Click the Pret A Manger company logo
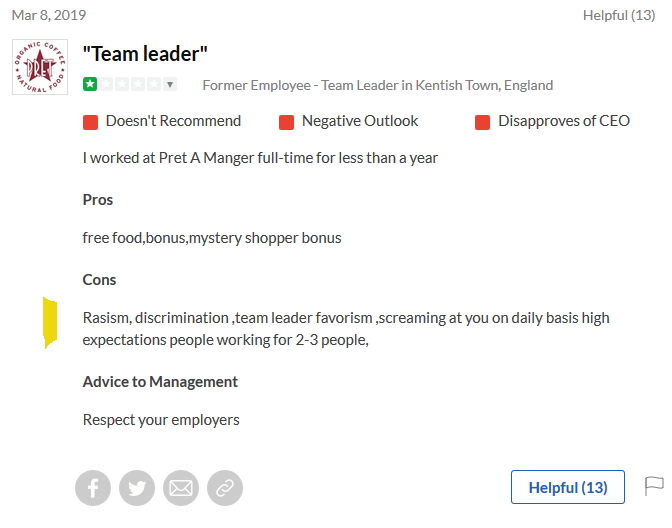672x528 pixels. (x=40, y=67)
